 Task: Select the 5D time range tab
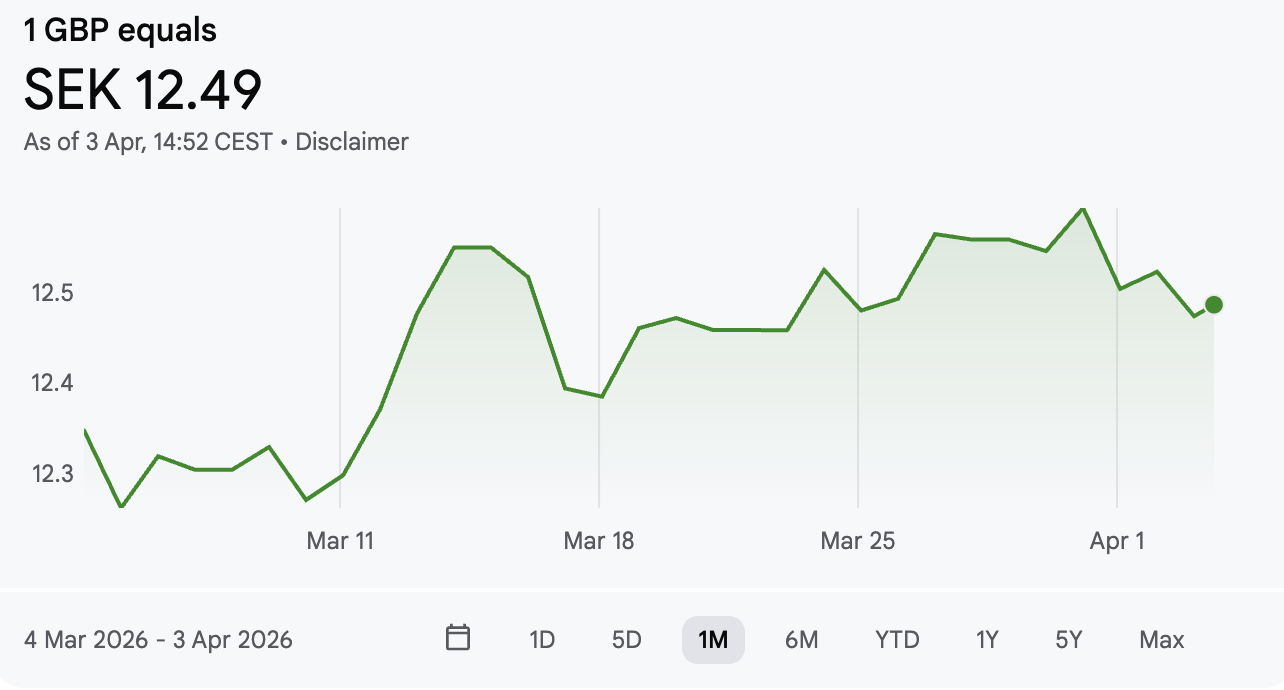[626, 640]
